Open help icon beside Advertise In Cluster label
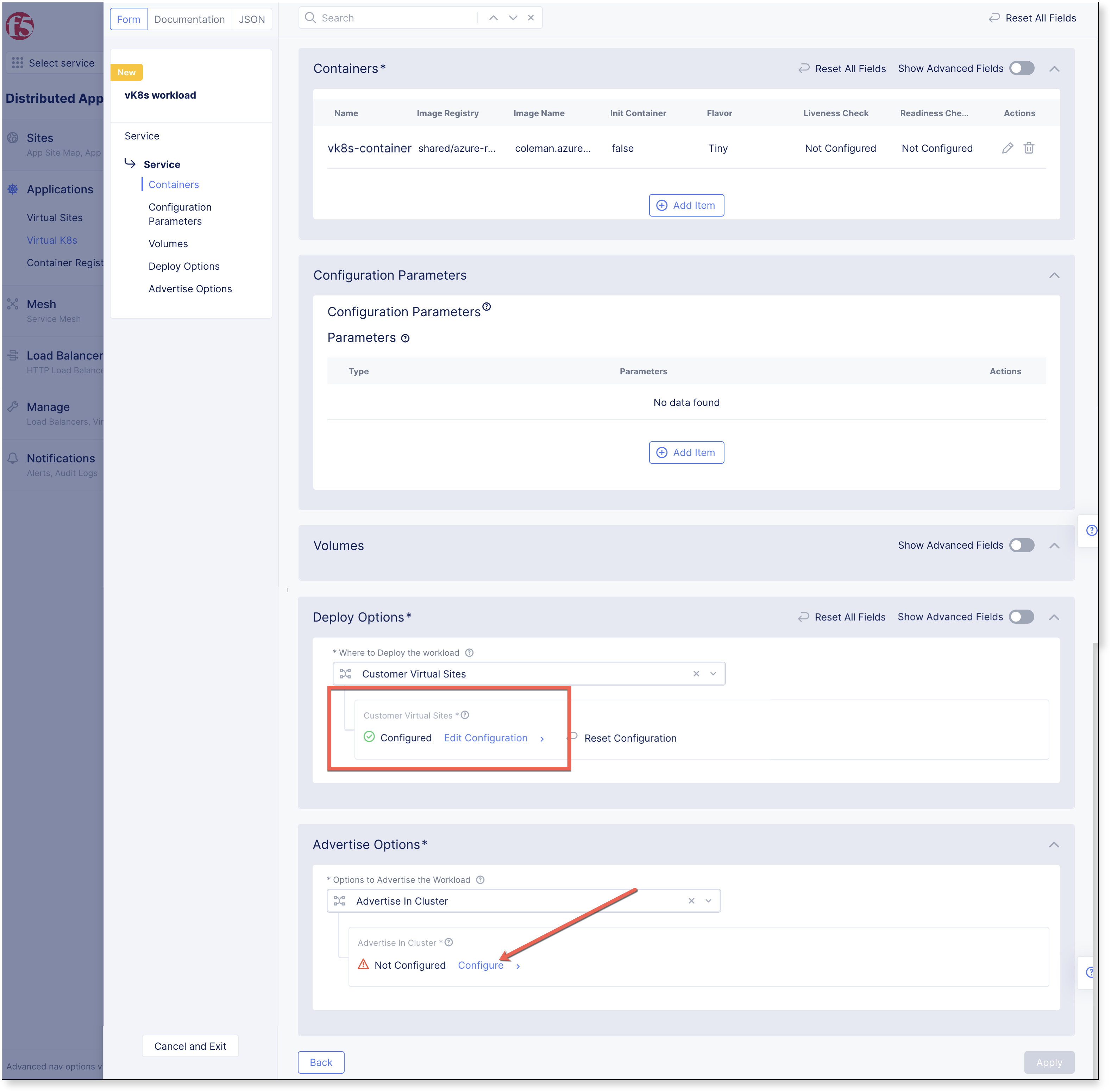Image resolution: width=1111 pixels, height=1092 pixels. coord(449,942)
